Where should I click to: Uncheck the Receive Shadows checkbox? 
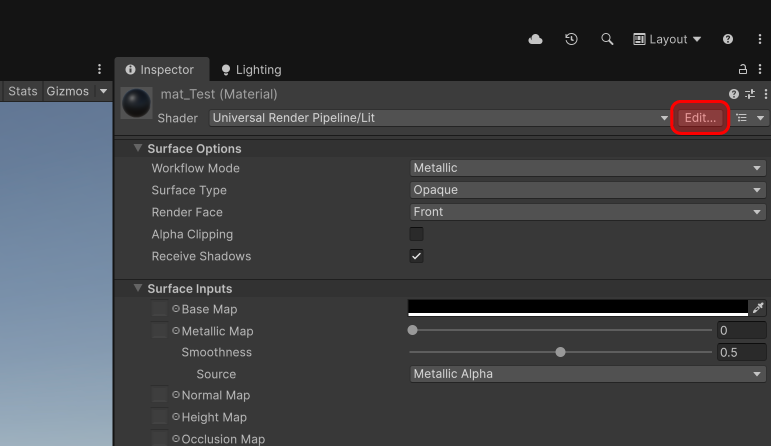417,256
